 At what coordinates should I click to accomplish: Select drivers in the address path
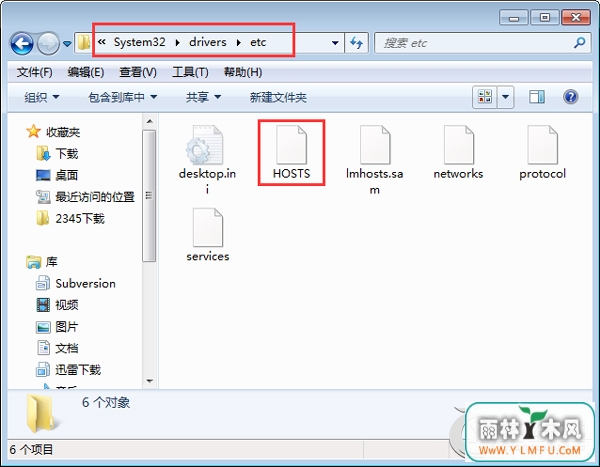point(208,42)
